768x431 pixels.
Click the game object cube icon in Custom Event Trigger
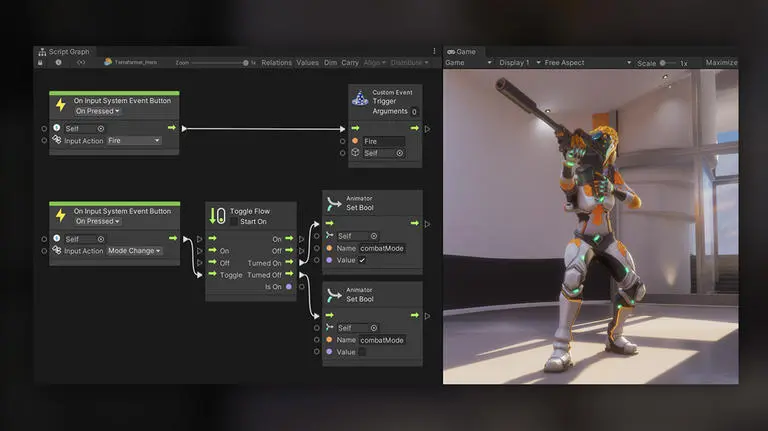coord(356,153)
